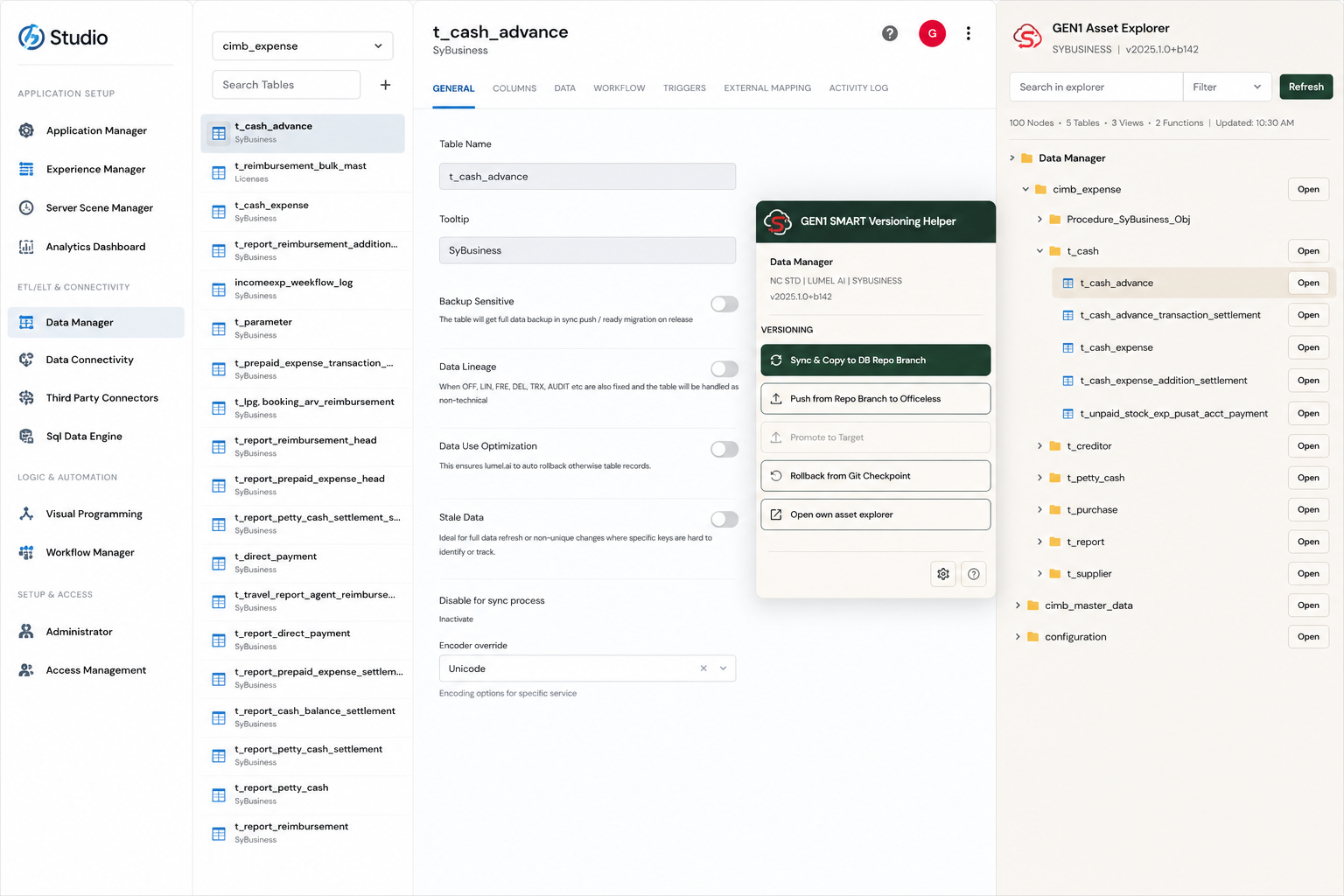
Task: Open Data Connectivity icon
Action: click(x=26, y=360)
